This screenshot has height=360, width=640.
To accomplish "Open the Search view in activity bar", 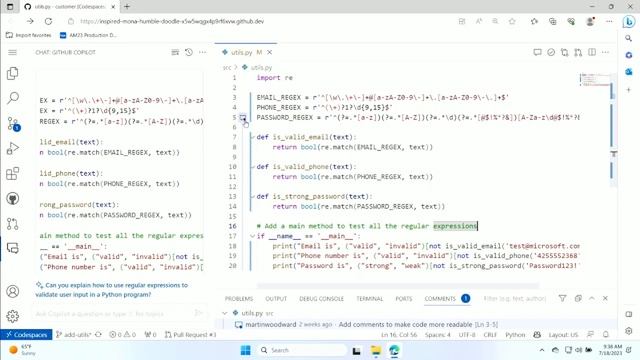I will 13,98.
